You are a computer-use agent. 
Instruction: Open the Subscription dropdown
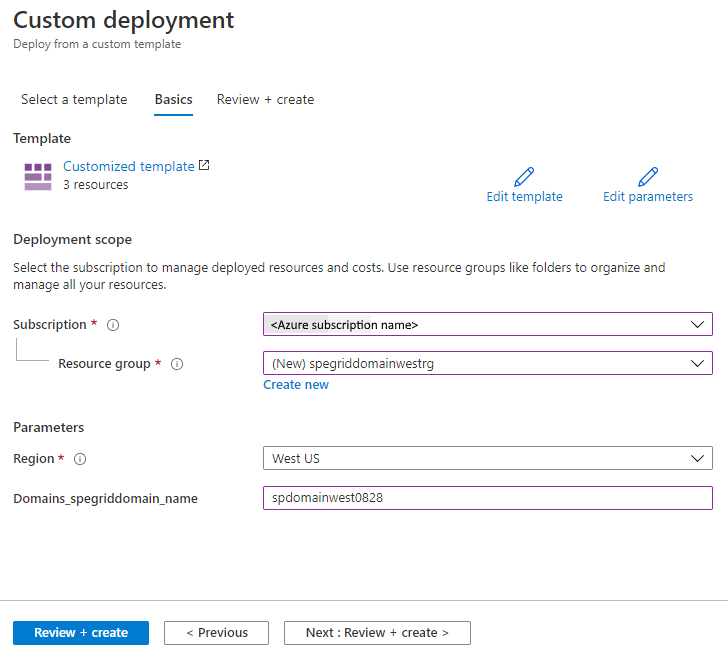[487, 324]
